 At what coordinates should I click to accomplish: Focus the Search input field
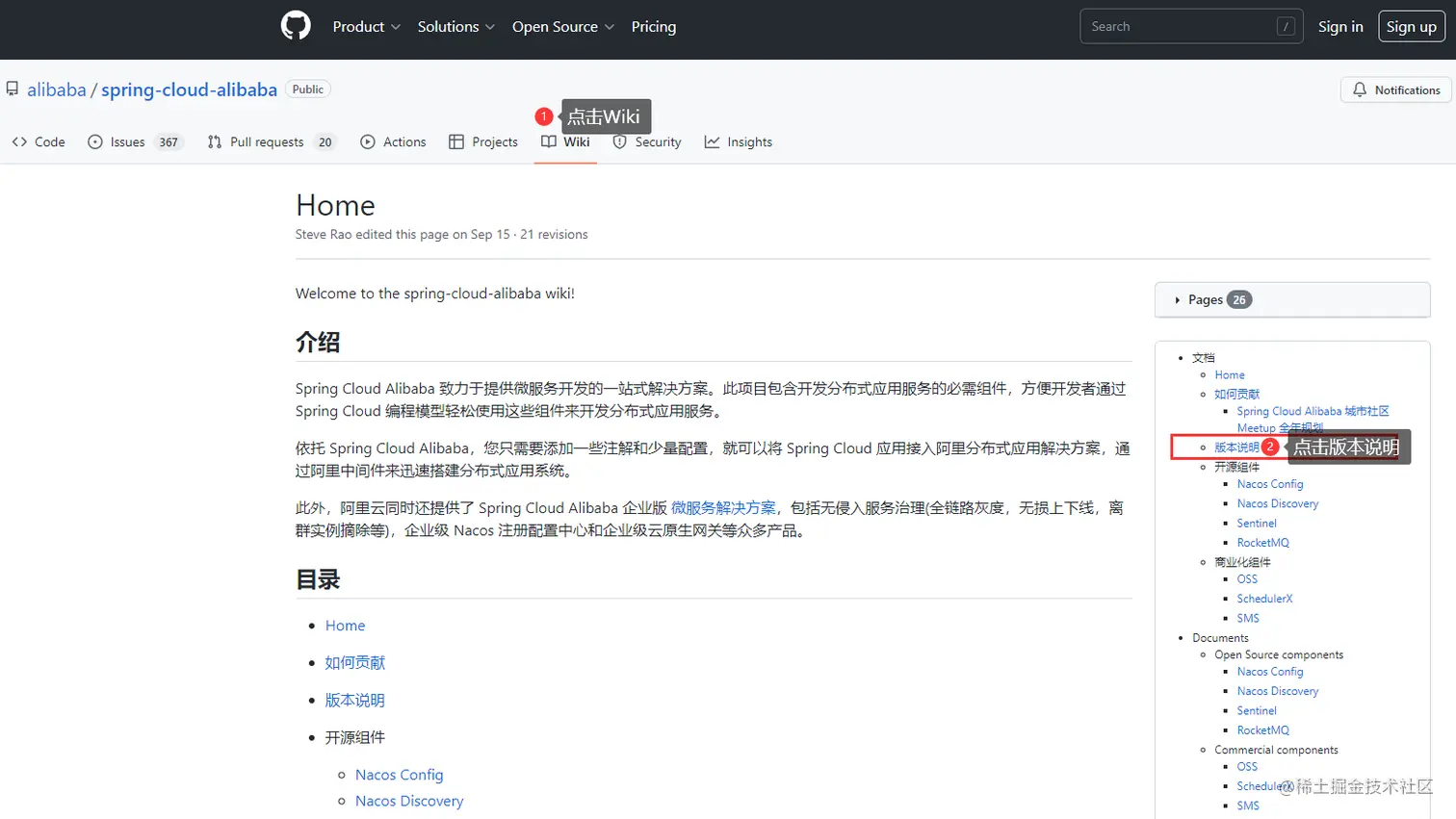1191,27
